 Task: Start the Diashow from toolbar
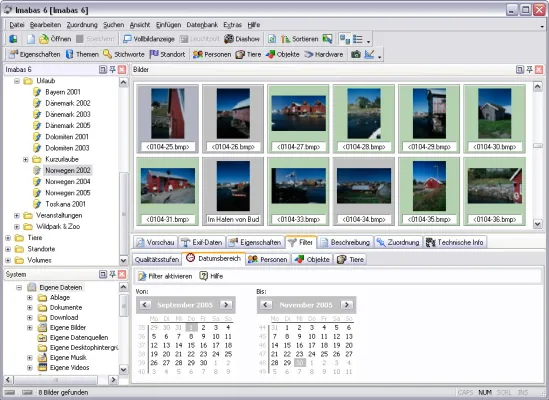[242, 39]
